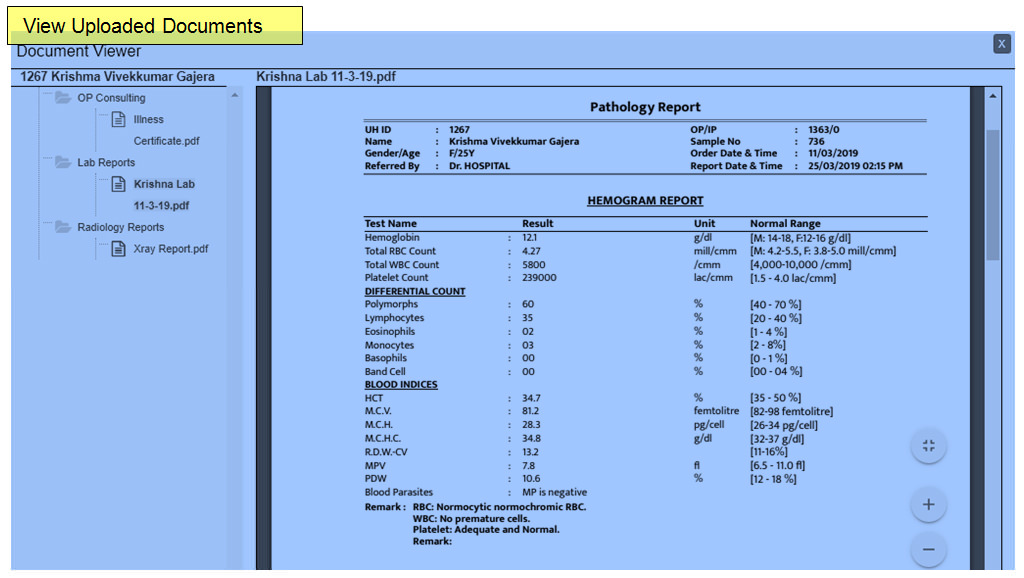Select the Lab Reports tree node
The height and width of the screenshot is (578, 1024).
tap(106, 163)
